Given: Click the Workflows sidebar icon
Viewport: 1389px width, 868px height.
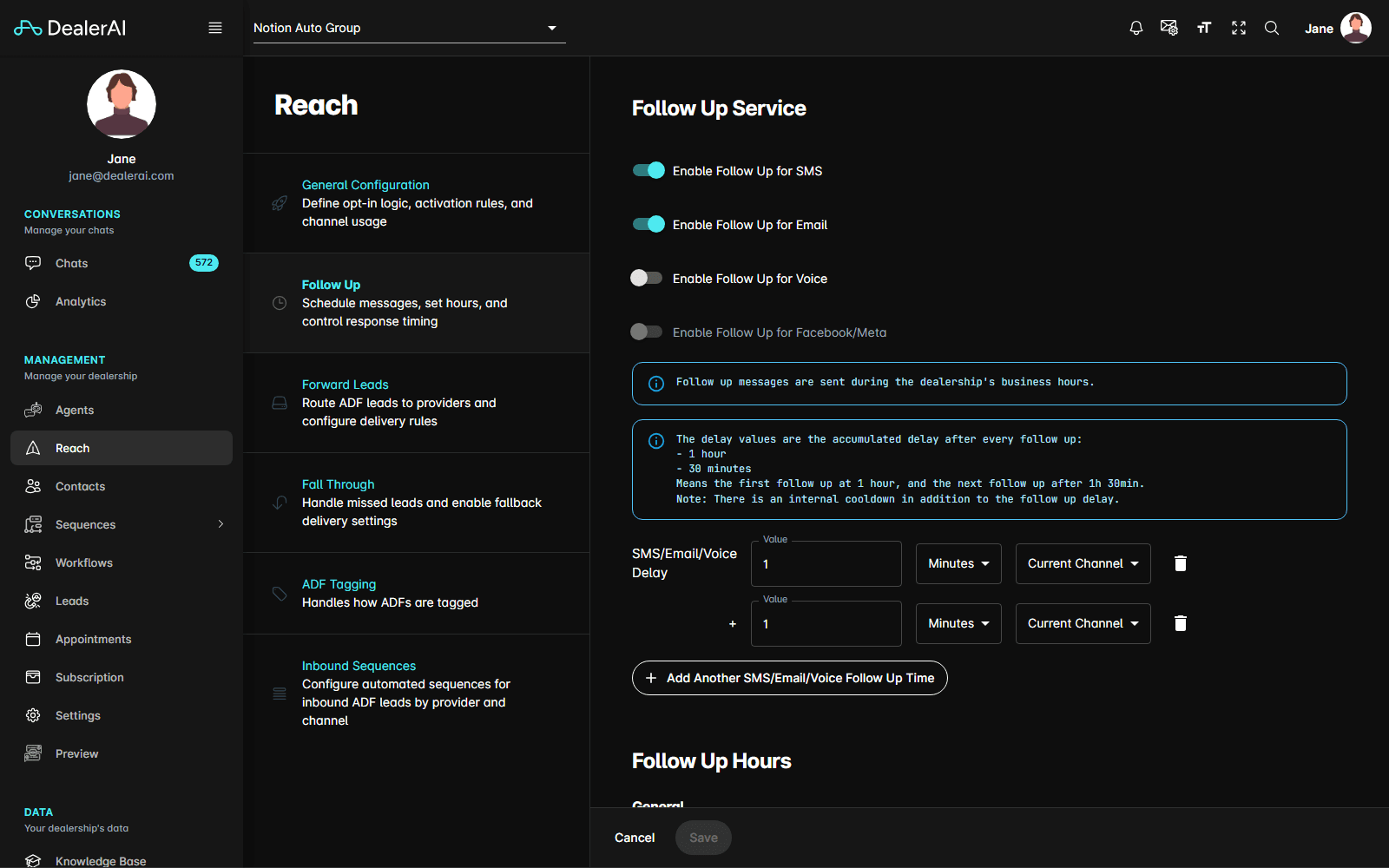Looking at the screenshot, I should pos(33,562).
